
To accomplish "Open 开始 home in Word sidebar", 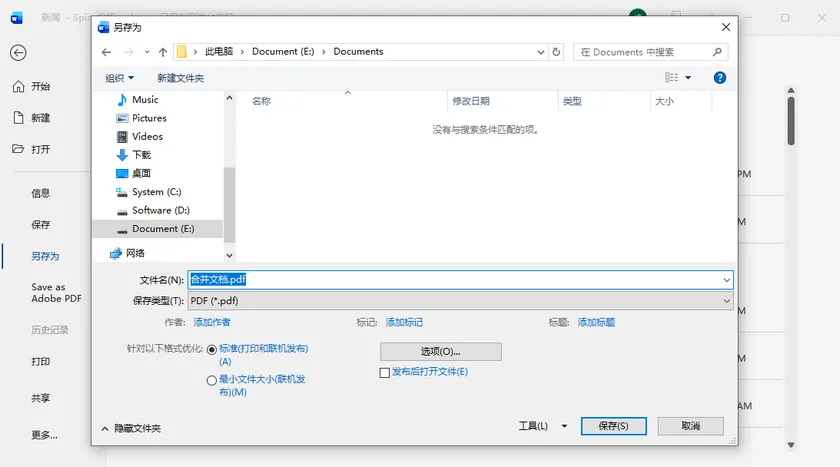I will 32,87.
